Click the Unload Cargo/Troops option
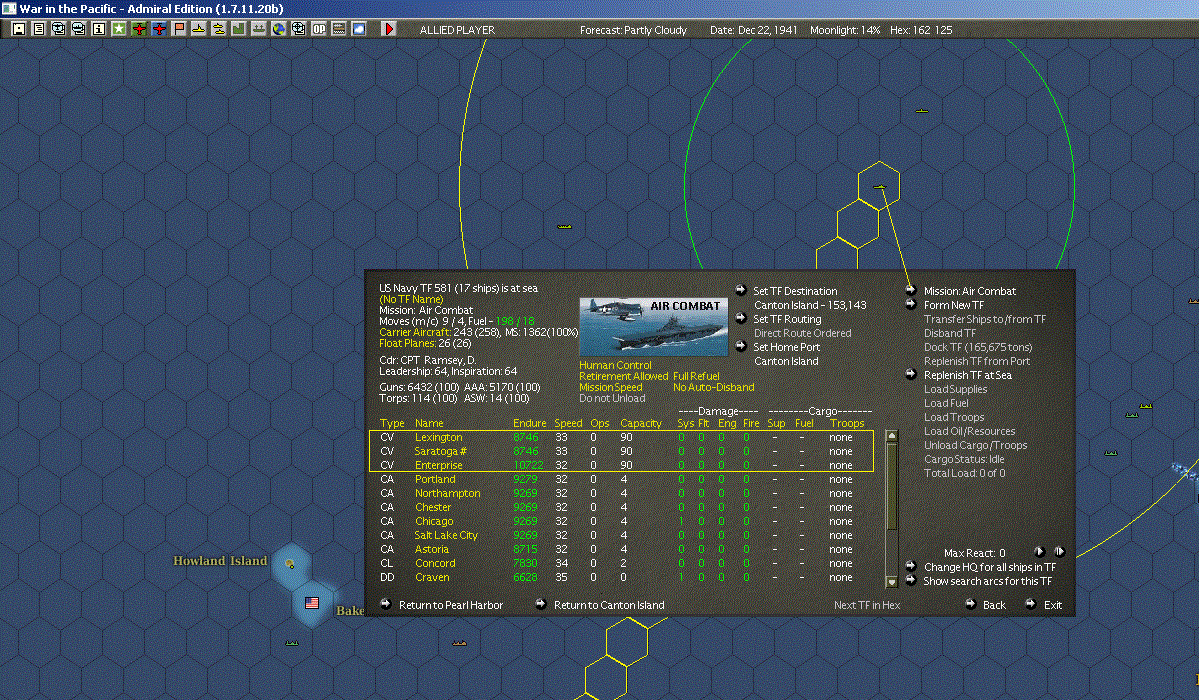 tap(976, 445)
